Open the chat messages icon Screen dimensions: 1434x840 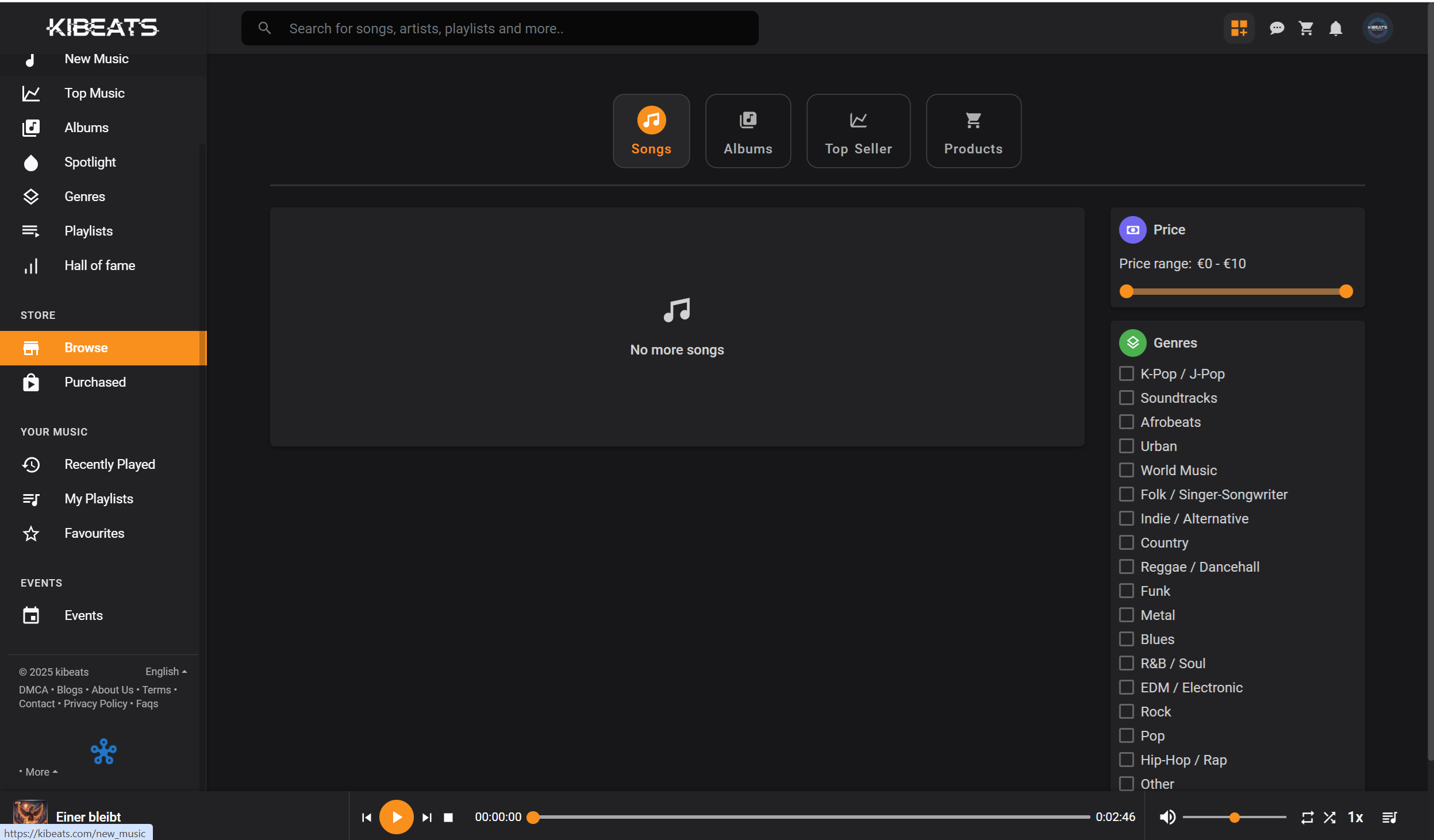click(1277, 28)
